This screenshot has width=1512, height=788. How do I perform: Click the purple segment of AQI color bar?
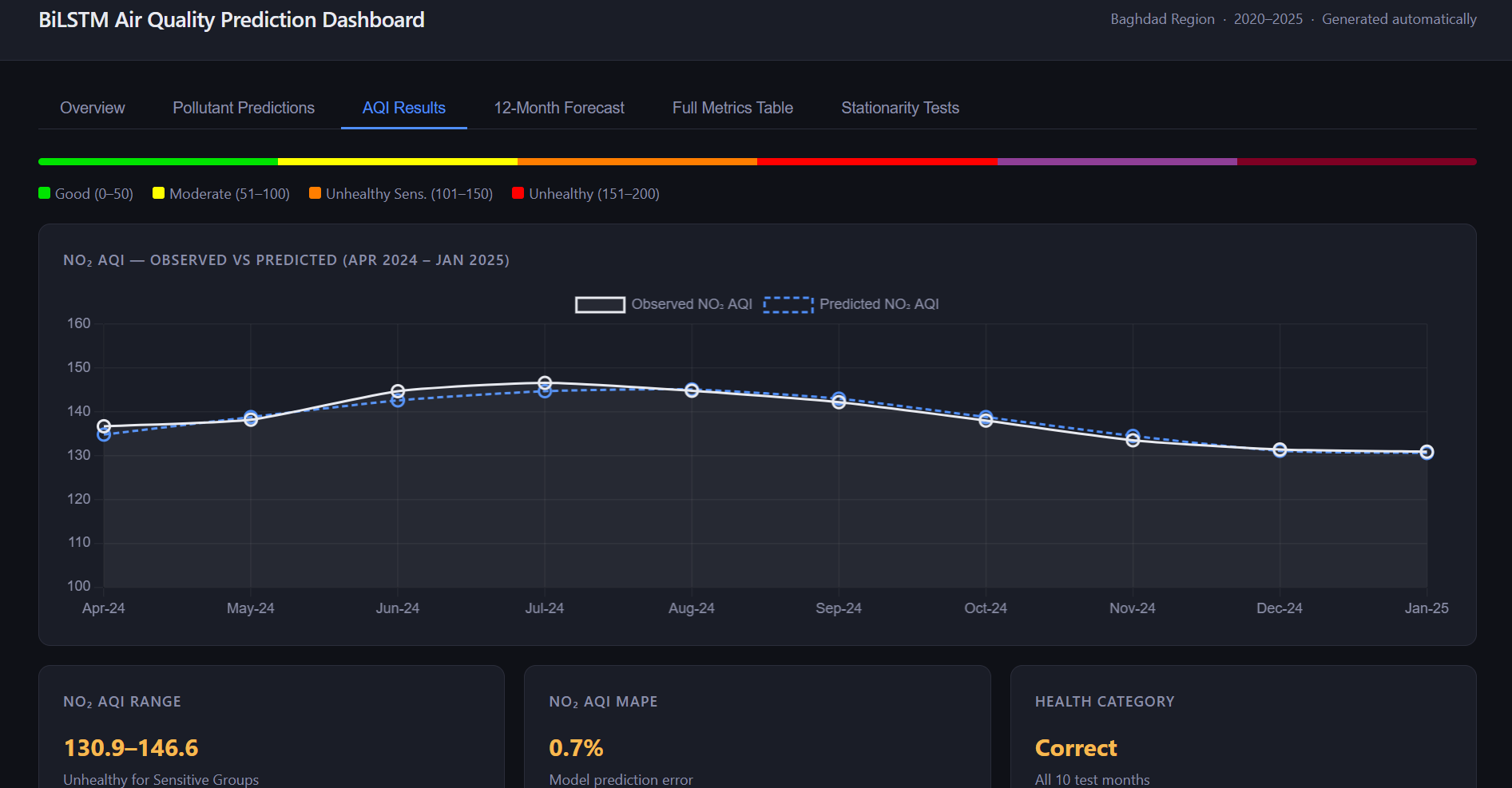click(1117, 161)
